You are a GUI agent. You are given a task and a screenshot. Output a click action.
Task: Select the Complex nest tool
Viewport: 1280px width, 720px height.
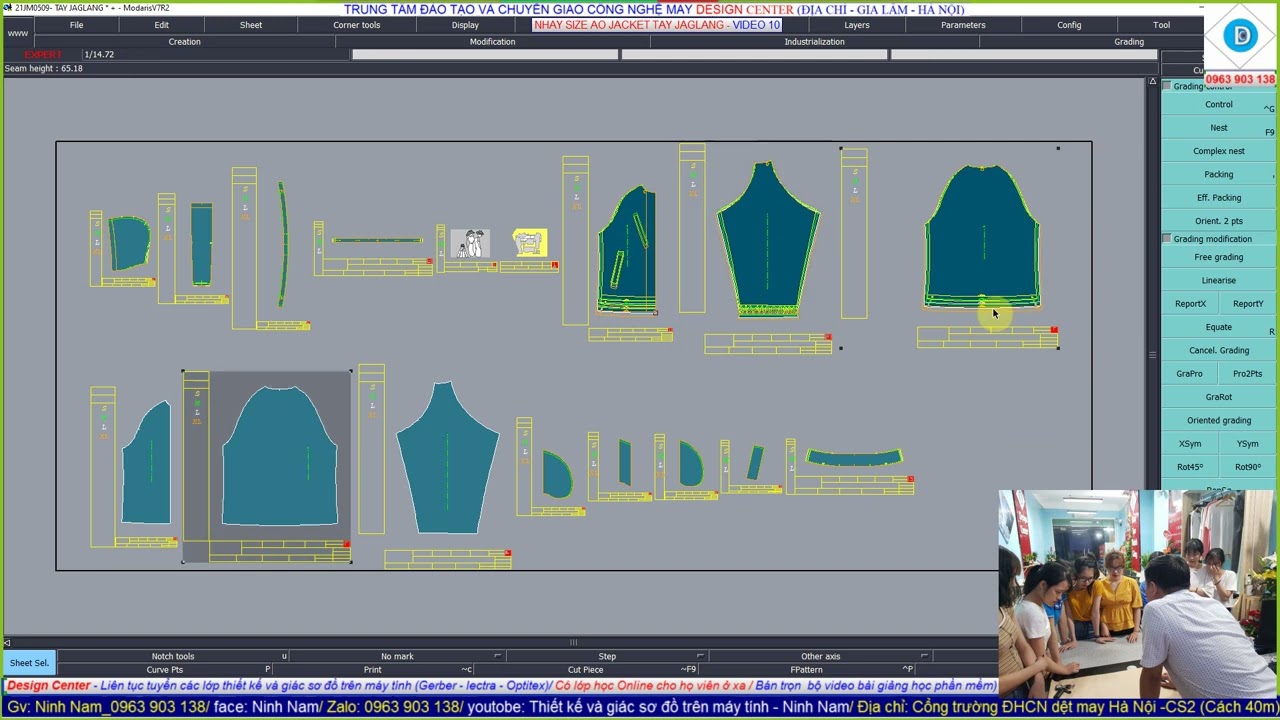click(1218, 151)
